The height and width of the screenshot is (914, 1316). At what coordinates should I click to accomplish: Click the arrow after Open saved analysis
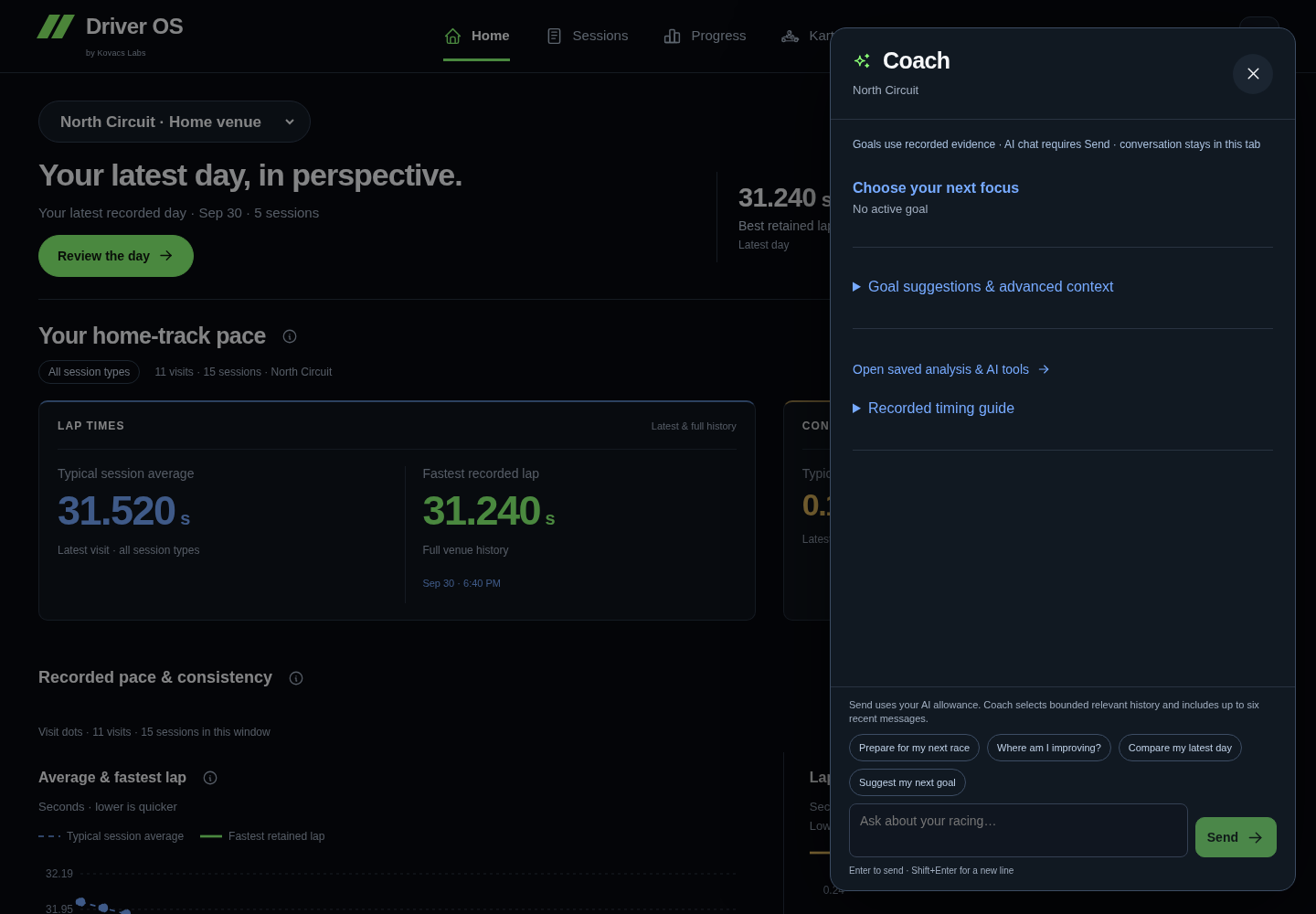(x=1044, y=369)
